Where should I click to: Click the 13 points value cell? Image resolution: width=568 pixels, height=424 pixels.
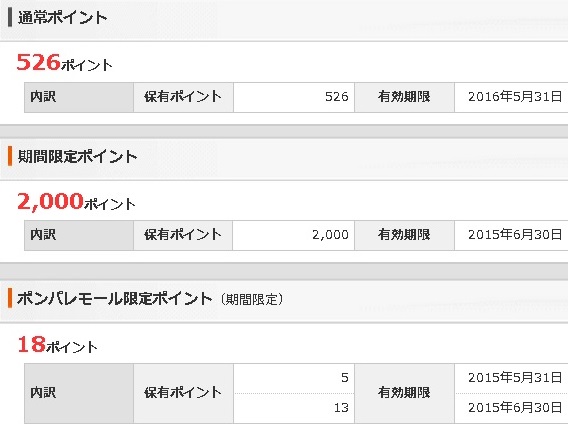coord(294,408)
